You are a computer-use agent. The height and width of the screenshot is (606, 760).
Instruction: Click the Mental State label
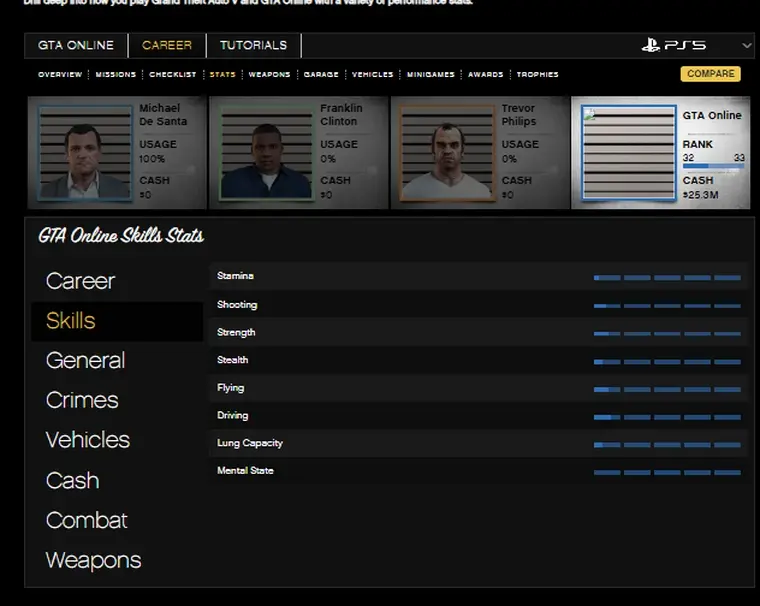click(245, 471)
